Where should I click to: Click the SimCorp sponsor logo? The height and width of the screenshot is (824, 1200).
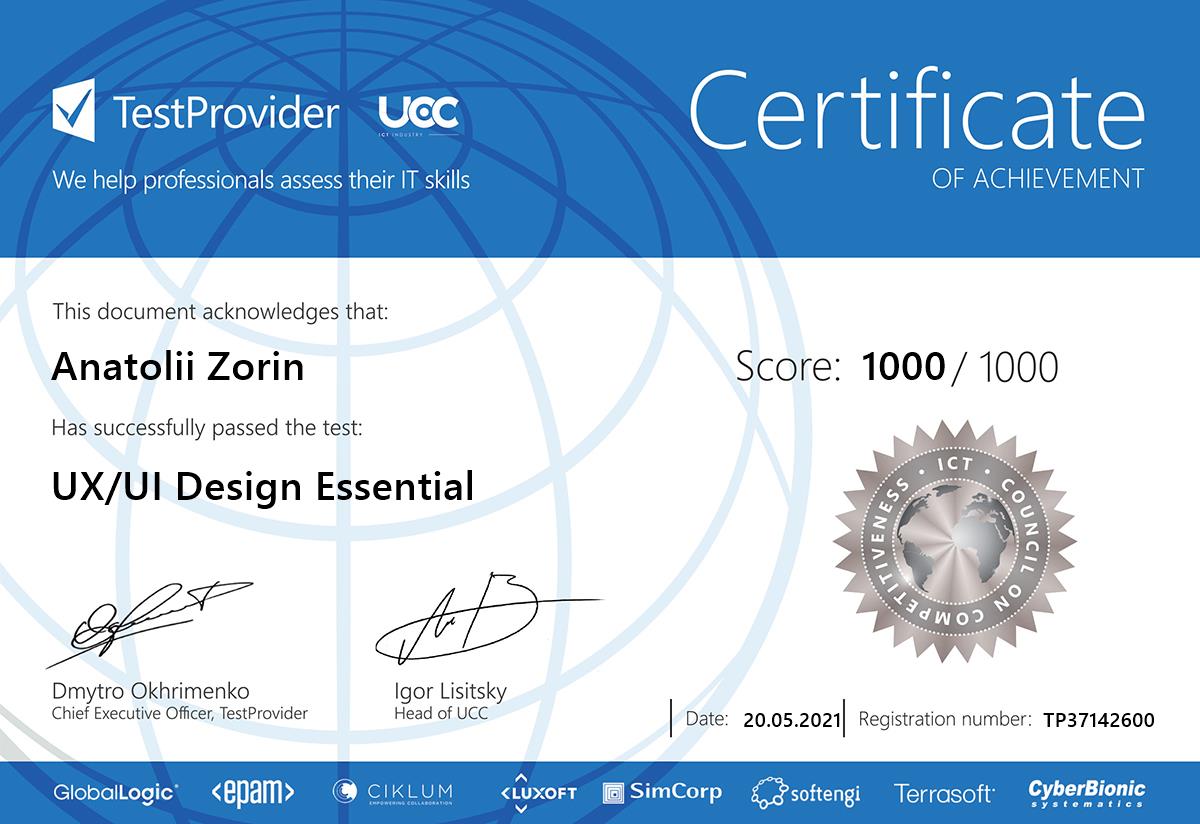(662, 793)
